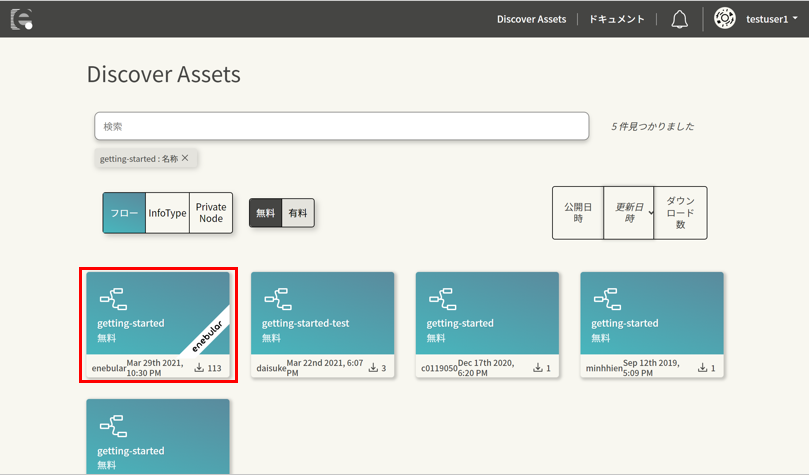
Task: Click flow icon on c0119050's card
Action: [443, 299]
